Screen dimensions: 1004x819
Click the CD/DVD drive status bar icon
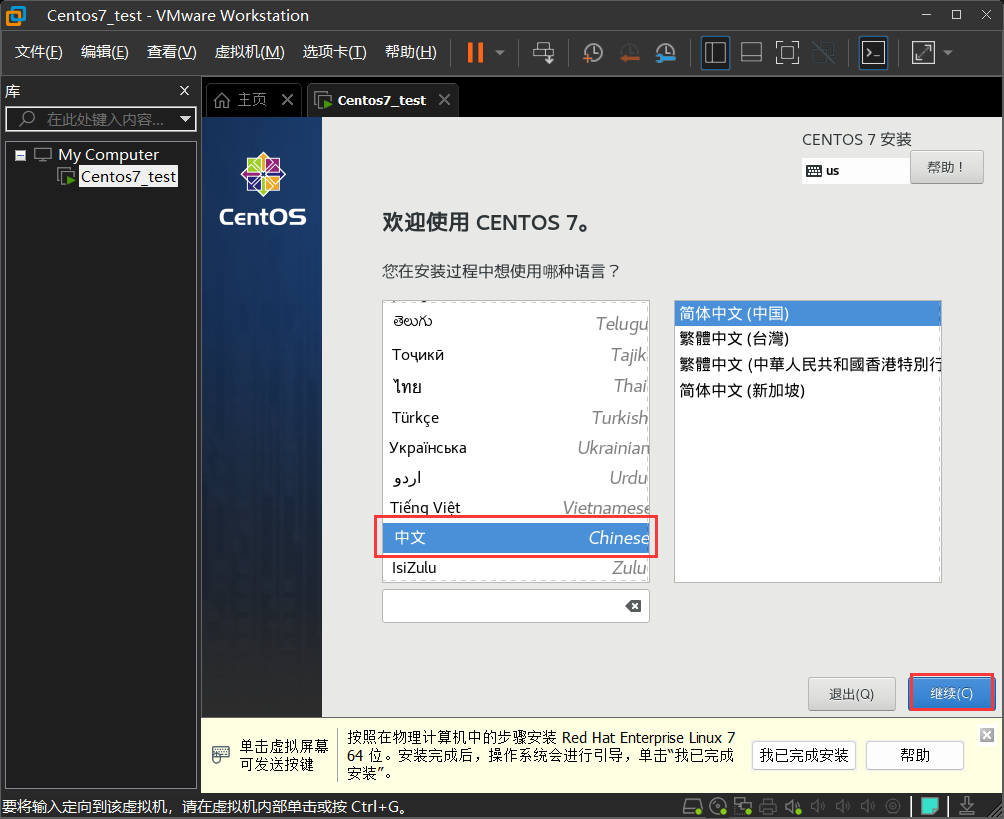point(718,806)
